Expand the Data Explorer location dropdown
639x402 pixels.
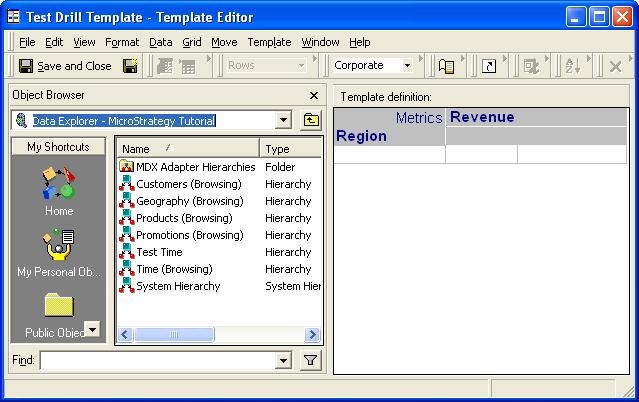(x=283, y=121)
